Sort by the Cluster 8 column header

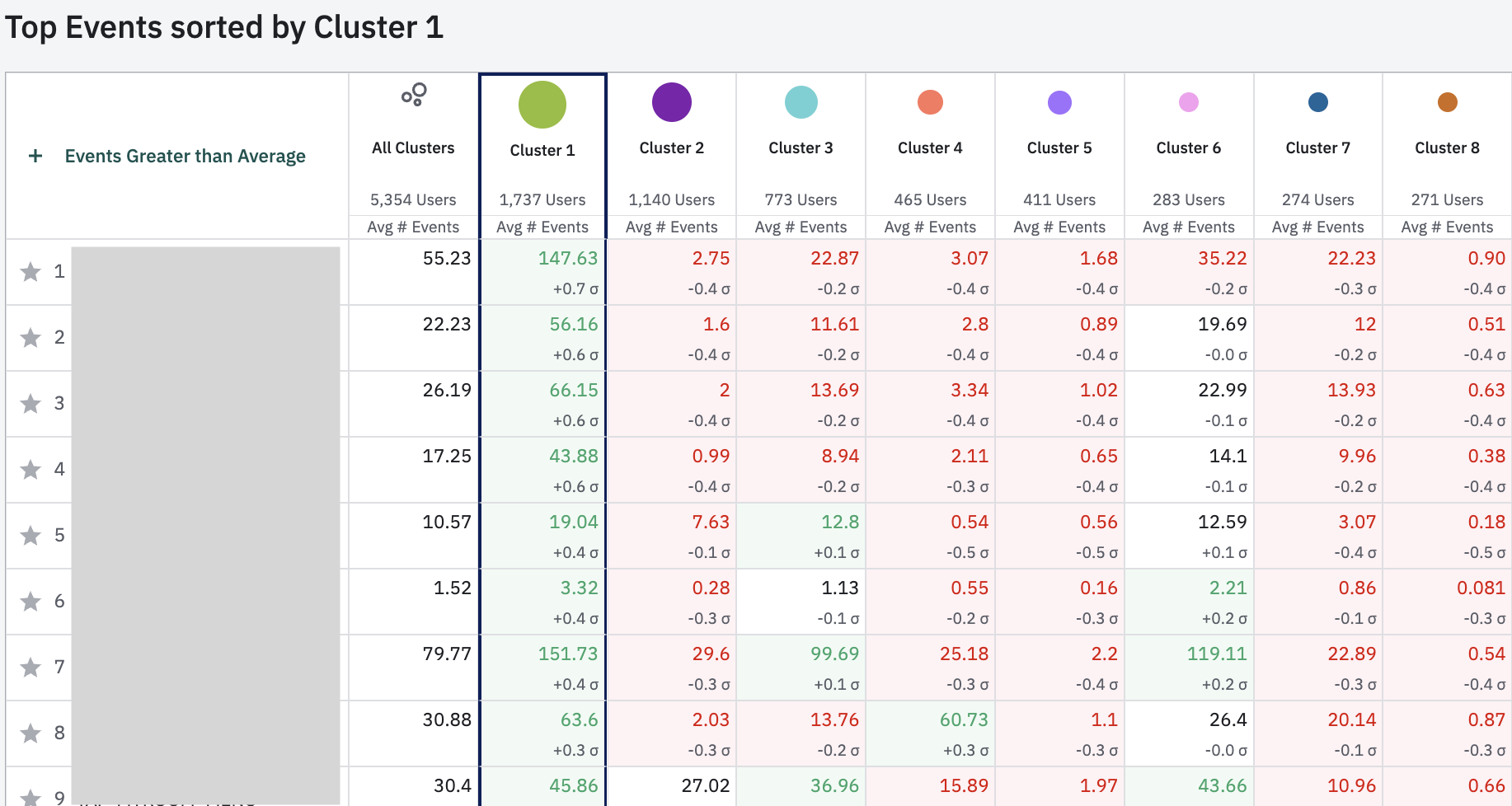[x=1448, y=148]
